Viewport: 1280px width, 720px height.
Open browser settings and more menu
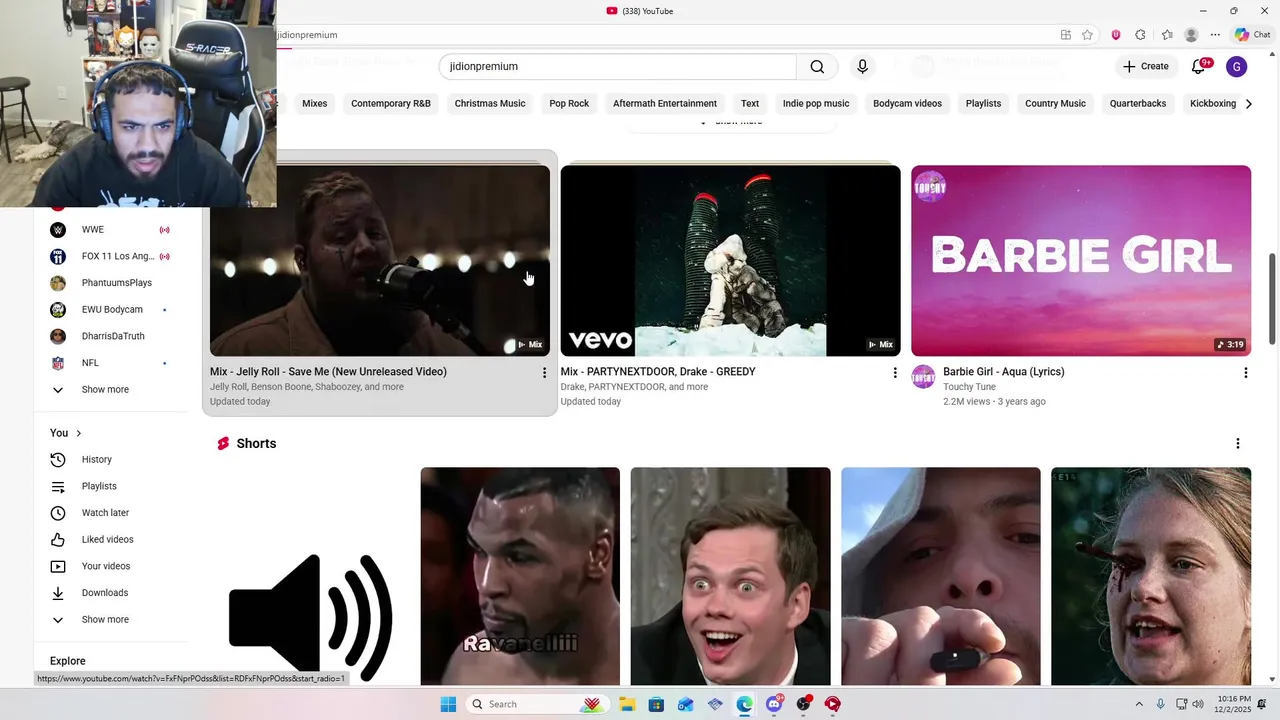click(1215, 35)
